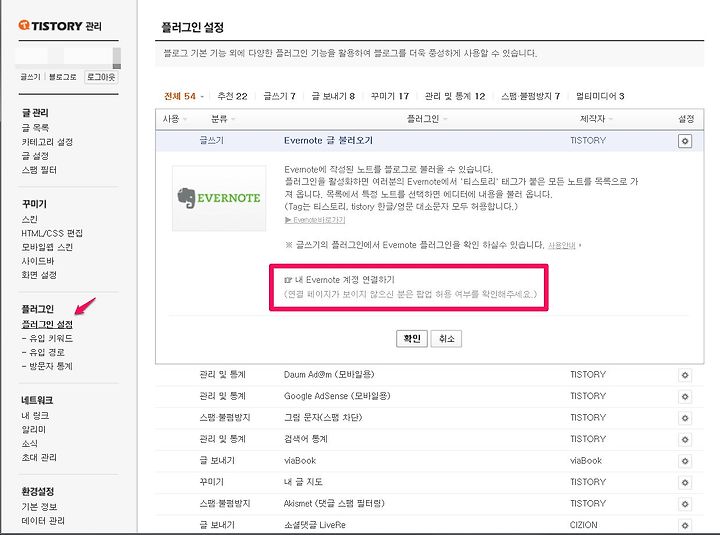
Task: Open settings gear for 내 글 지도
Action: [x=685, y=483]
